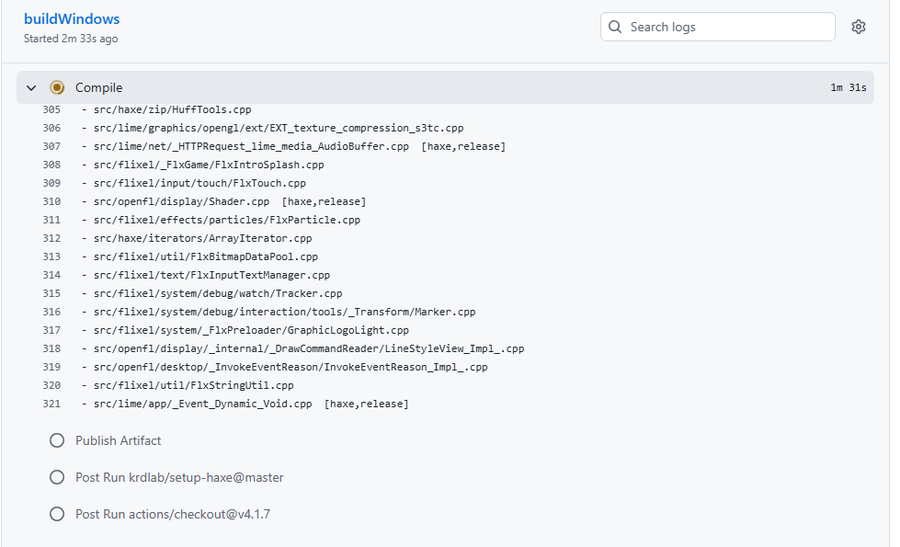Click the Compile step duration 1m 31s
900x547 pixels.
tap(849, 88)
